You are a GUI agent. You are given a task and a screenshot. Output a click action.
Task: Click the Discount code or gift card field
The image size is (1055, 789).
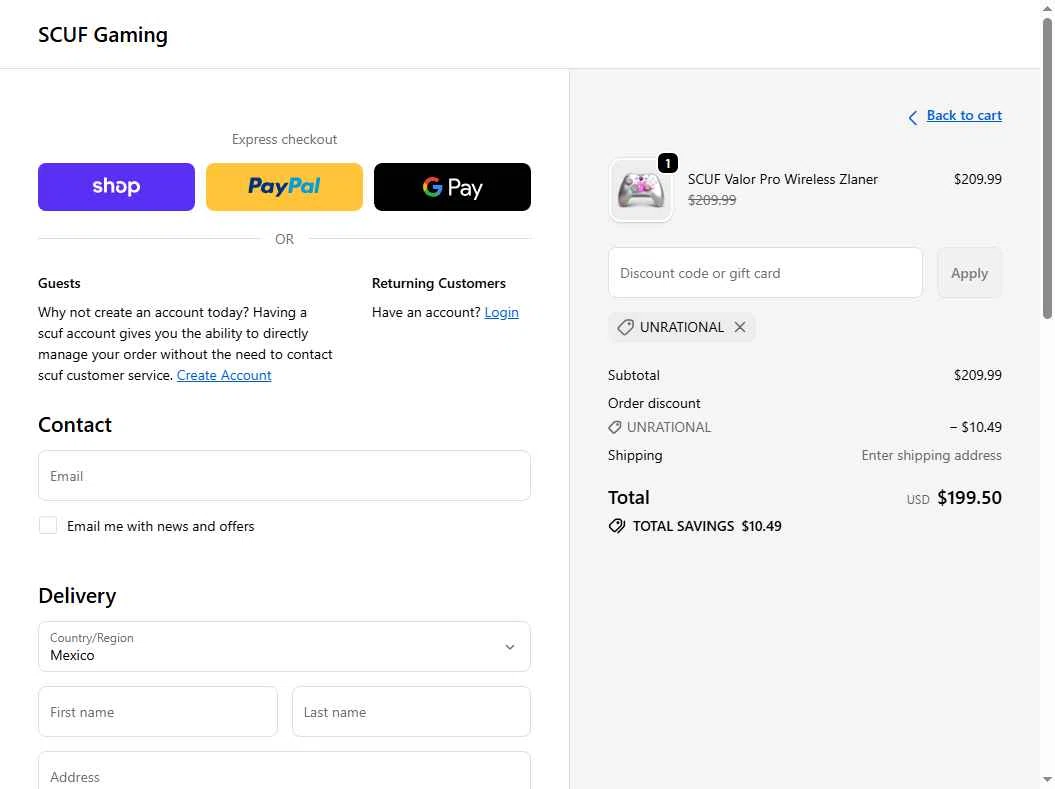coord(765,273)
